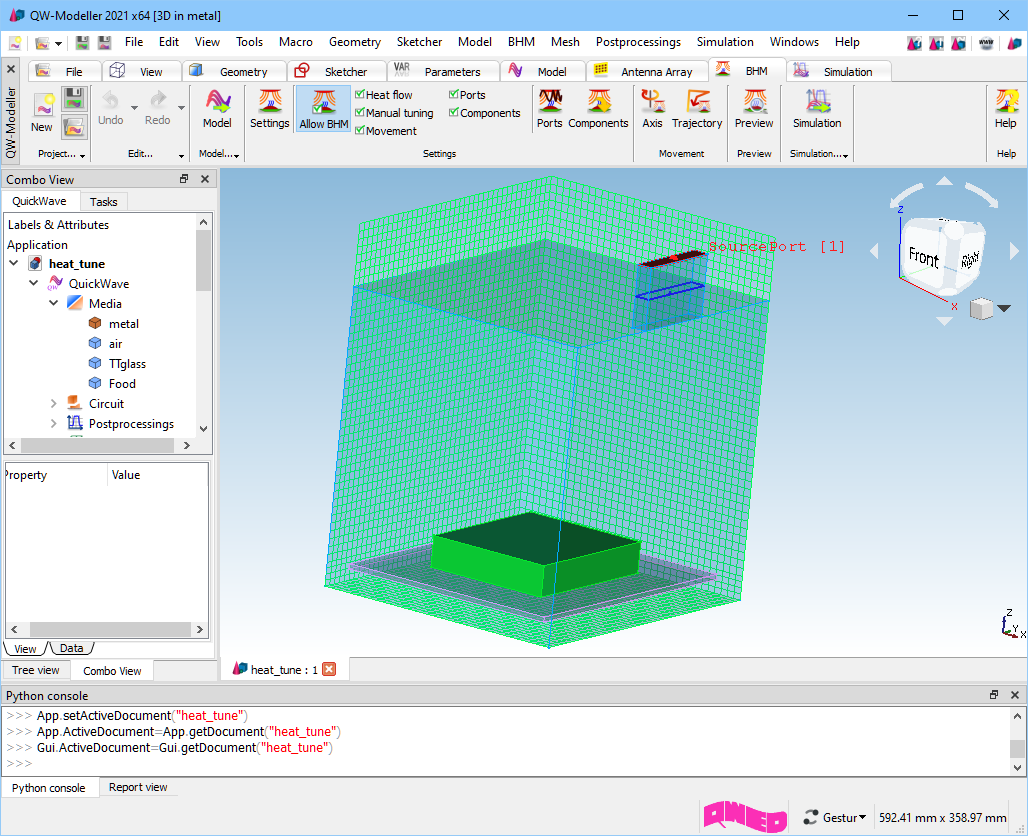Open the Undo history dropdown arrow
This screenshot has height=836, width=1028.
pos(134,108)
